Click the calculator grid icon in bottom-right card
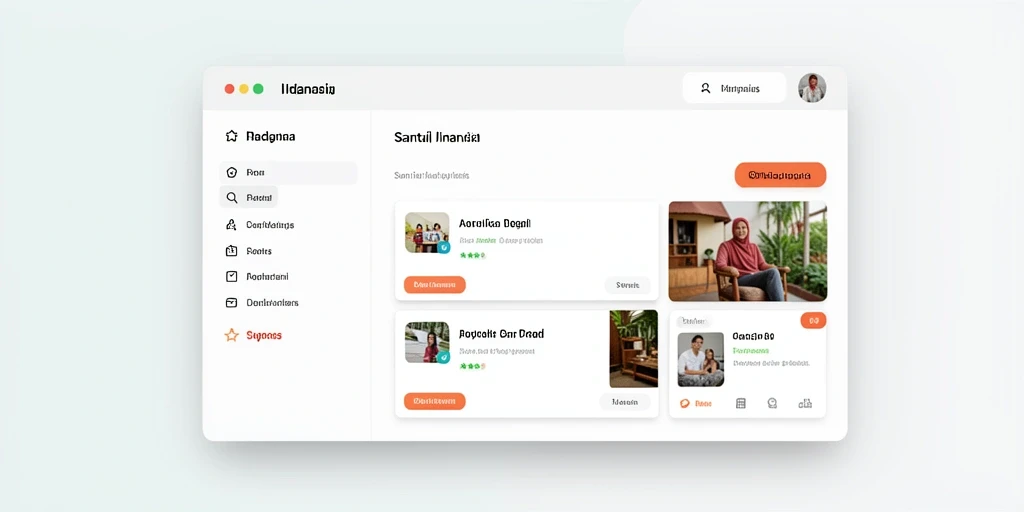Screen dimensions: 1024x512 pos(741,404)
